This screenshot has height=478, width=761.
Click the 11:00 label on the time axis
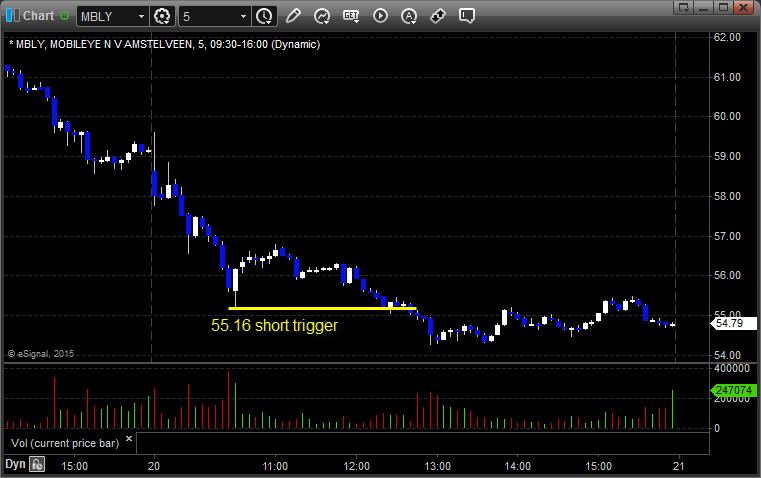point(275,466)
